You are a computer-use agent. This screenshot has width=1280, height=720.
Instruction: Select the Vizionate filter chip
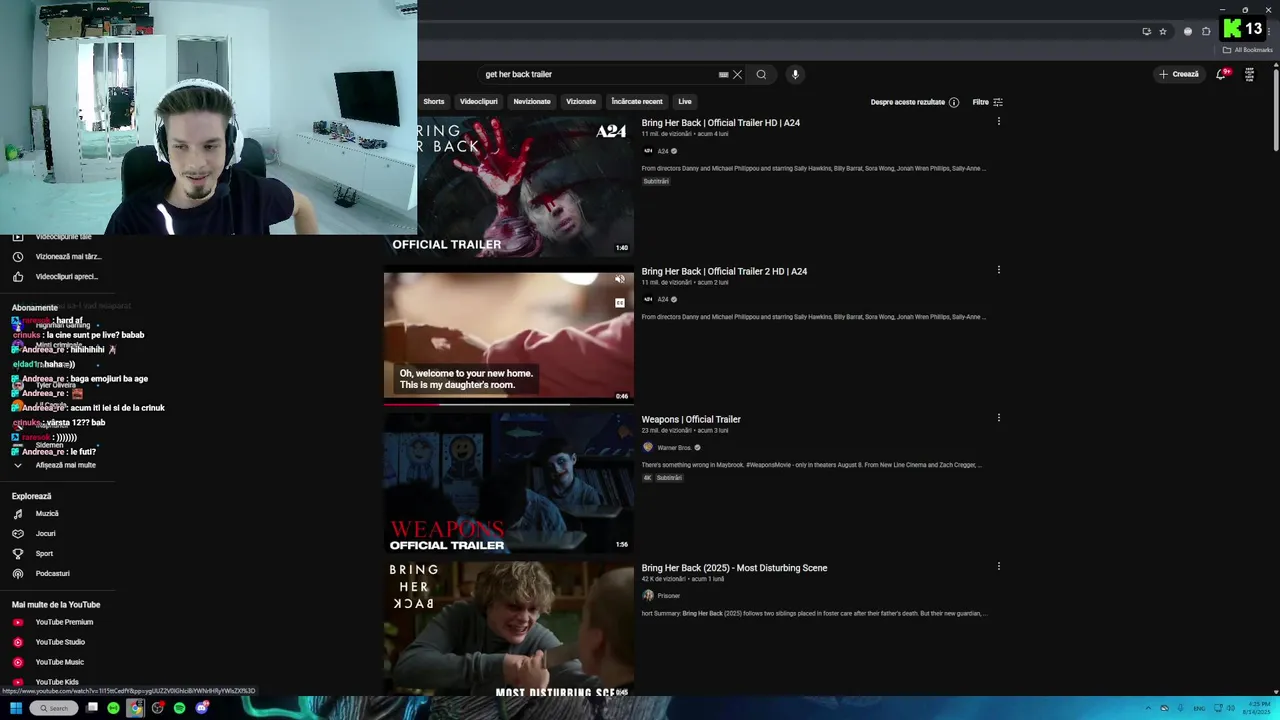(x=581, y=101)
